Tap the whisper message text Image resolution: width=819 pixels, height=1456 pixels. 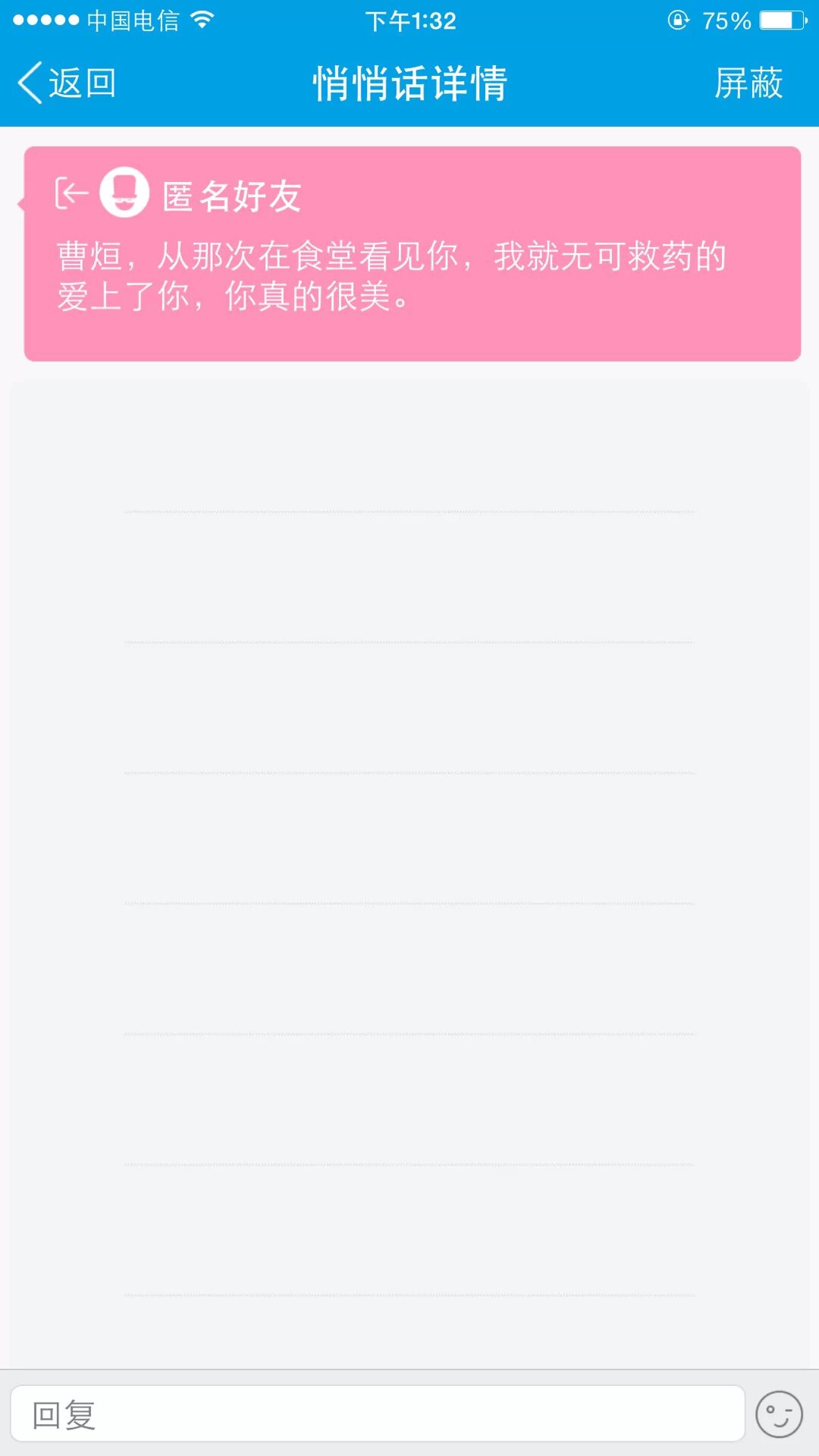click(391, 276)
